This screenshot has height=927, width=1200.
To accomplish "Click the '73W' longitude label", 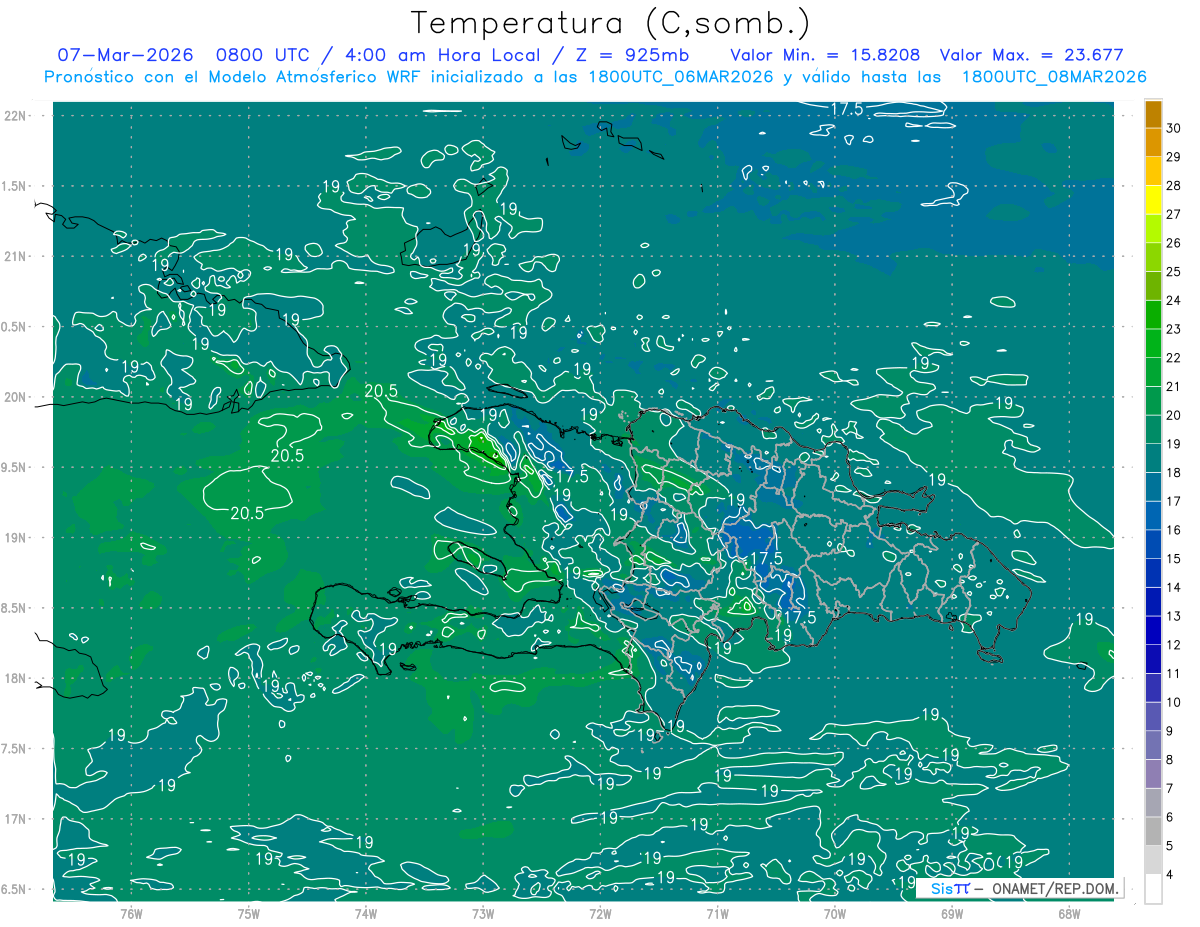I will tap(483, 914).
